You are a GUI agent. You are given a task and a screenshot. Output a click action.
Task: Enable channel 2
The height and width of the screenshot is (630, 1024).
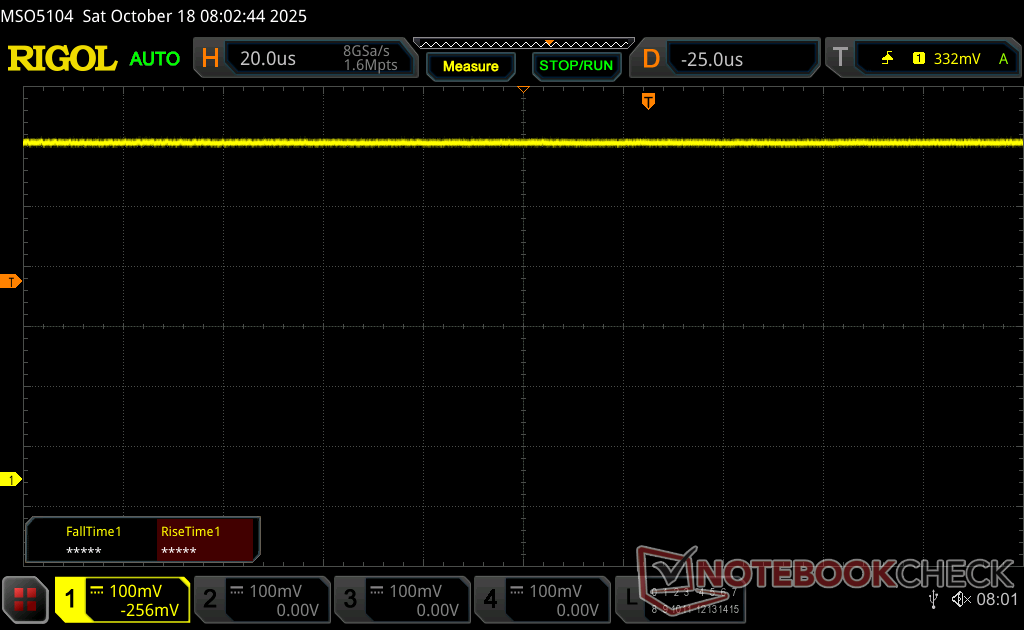point(262,600)
